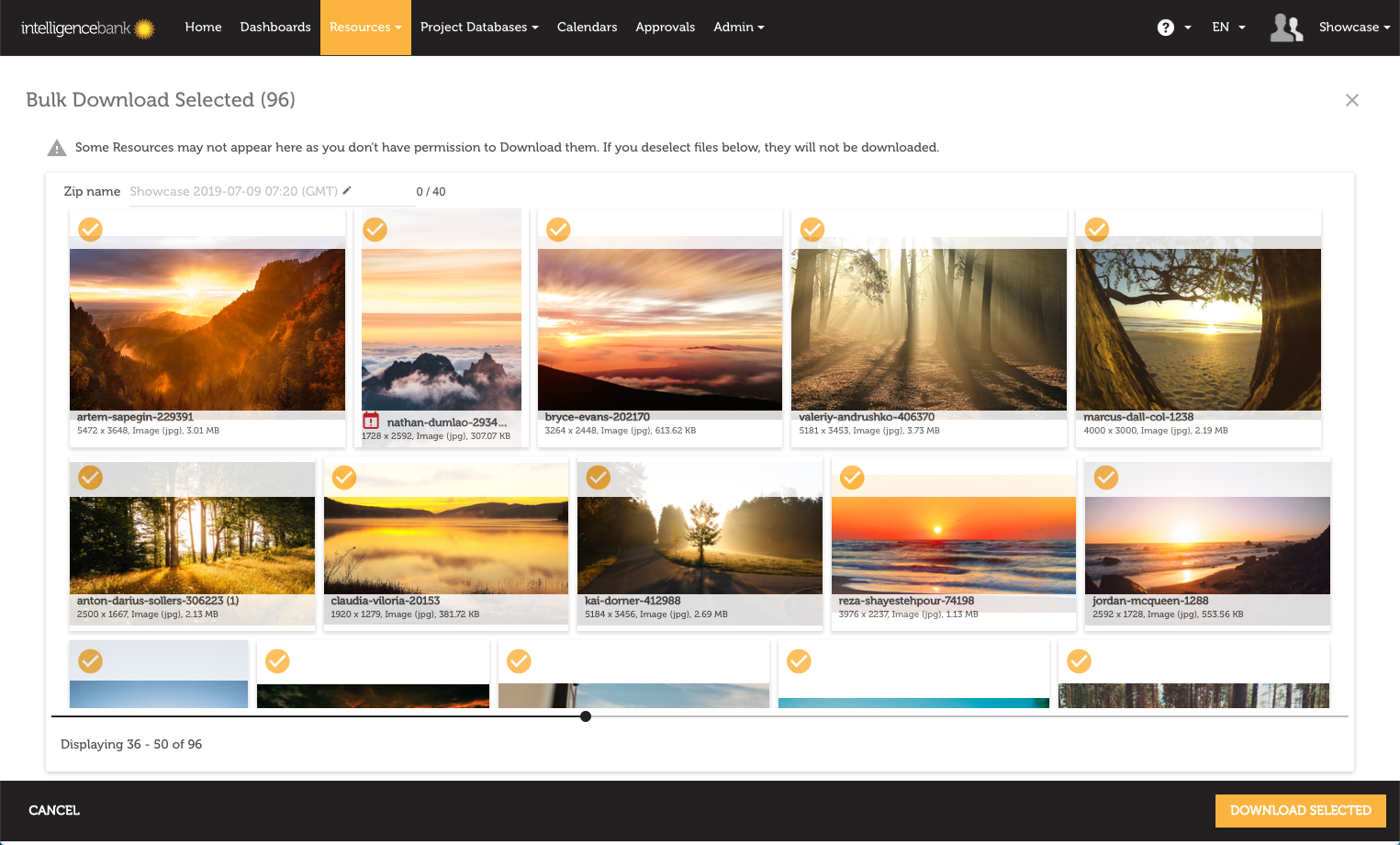Expand the EN language selector

coord(1228,28)
